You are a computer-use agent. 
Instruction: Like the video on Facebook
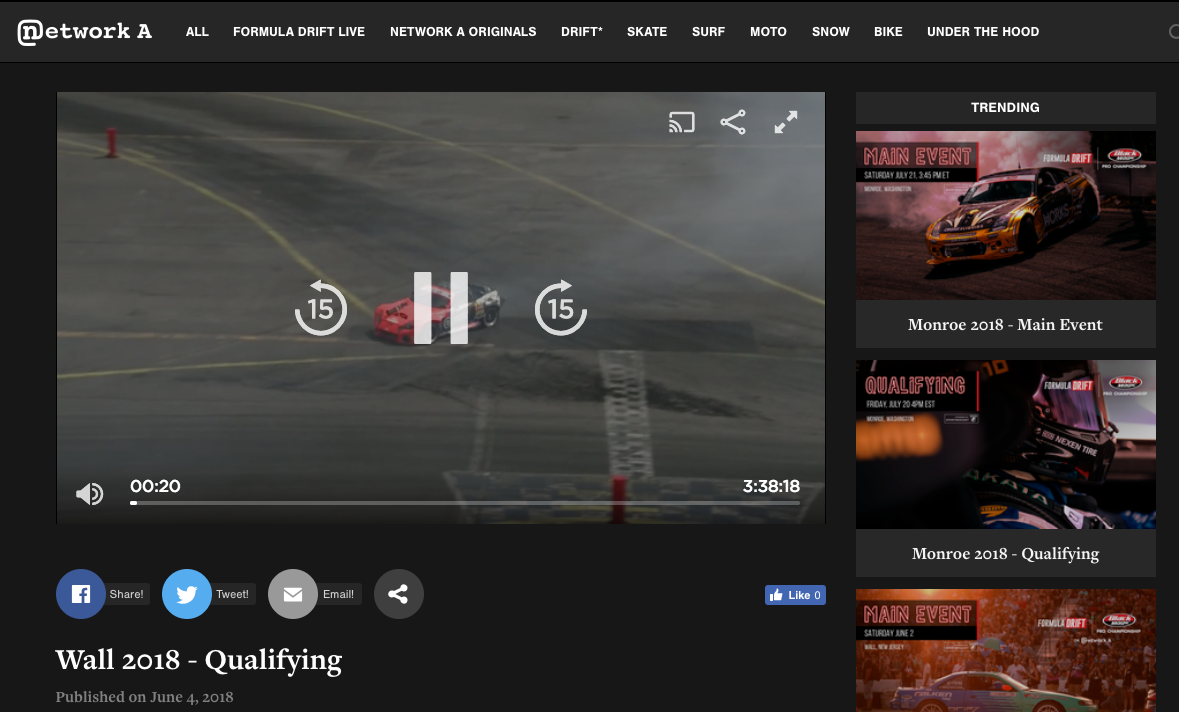pos(796,595)
